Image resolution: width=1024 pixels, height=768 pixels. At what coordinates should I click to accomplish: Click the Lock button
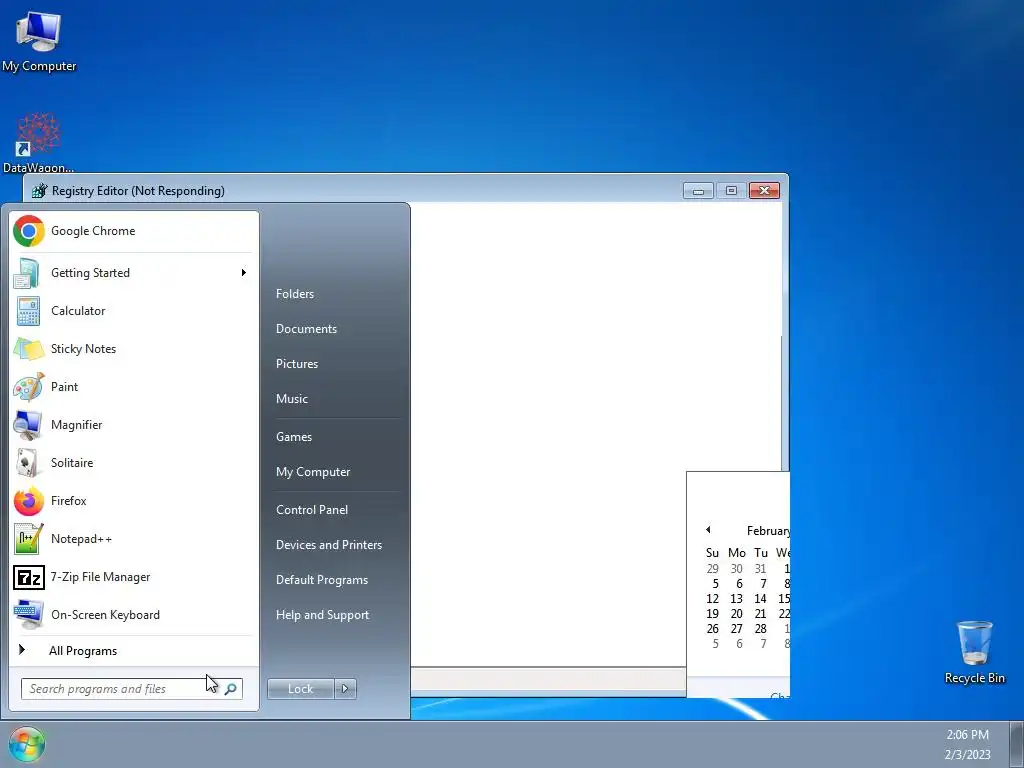(x=300, y=688)
